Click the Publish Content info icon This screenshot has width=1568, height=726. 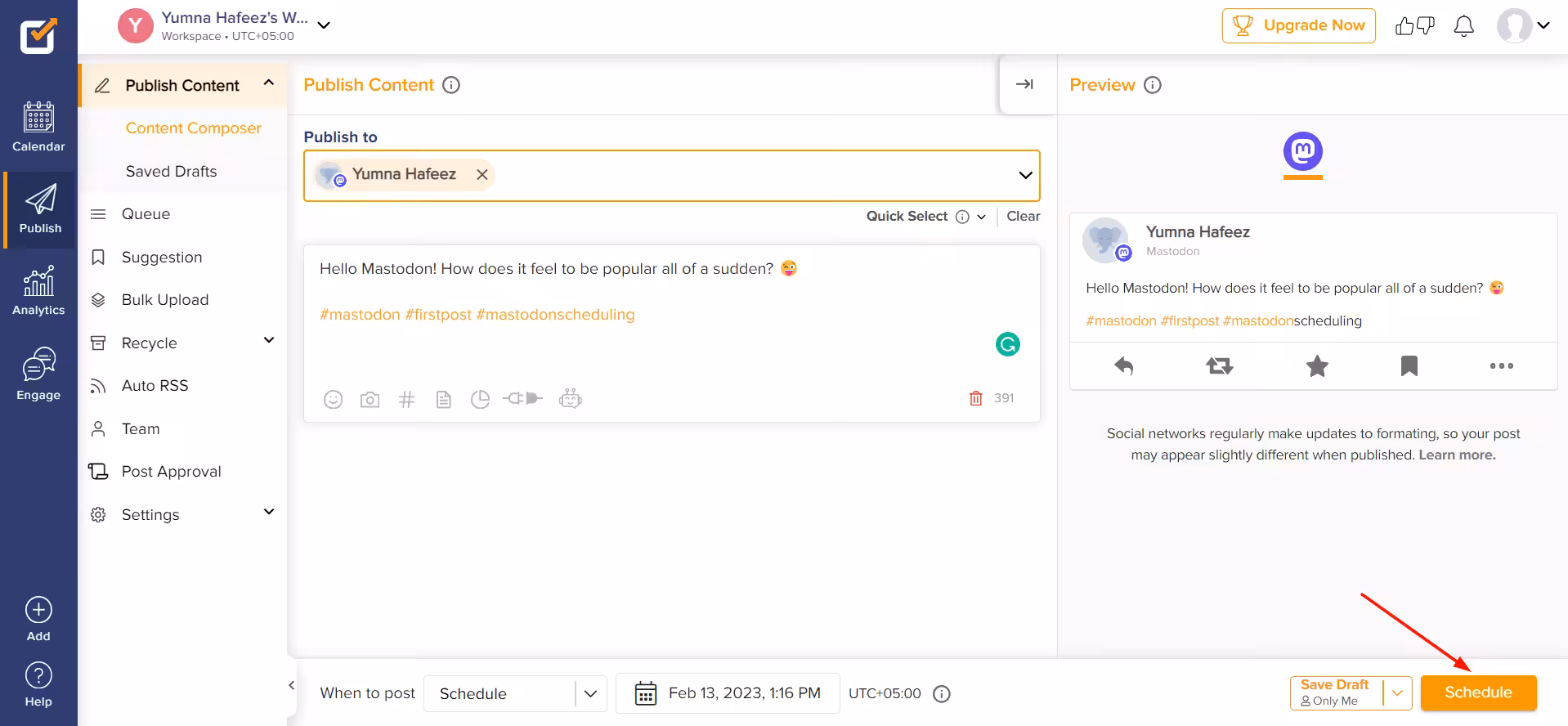click(x=451, y=85)
